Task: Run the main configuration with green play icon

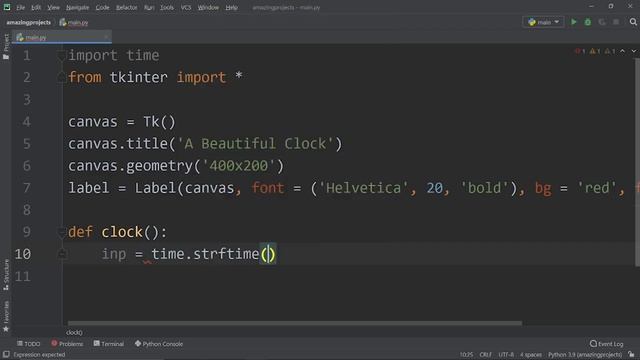Action: [x=574, y=22]
